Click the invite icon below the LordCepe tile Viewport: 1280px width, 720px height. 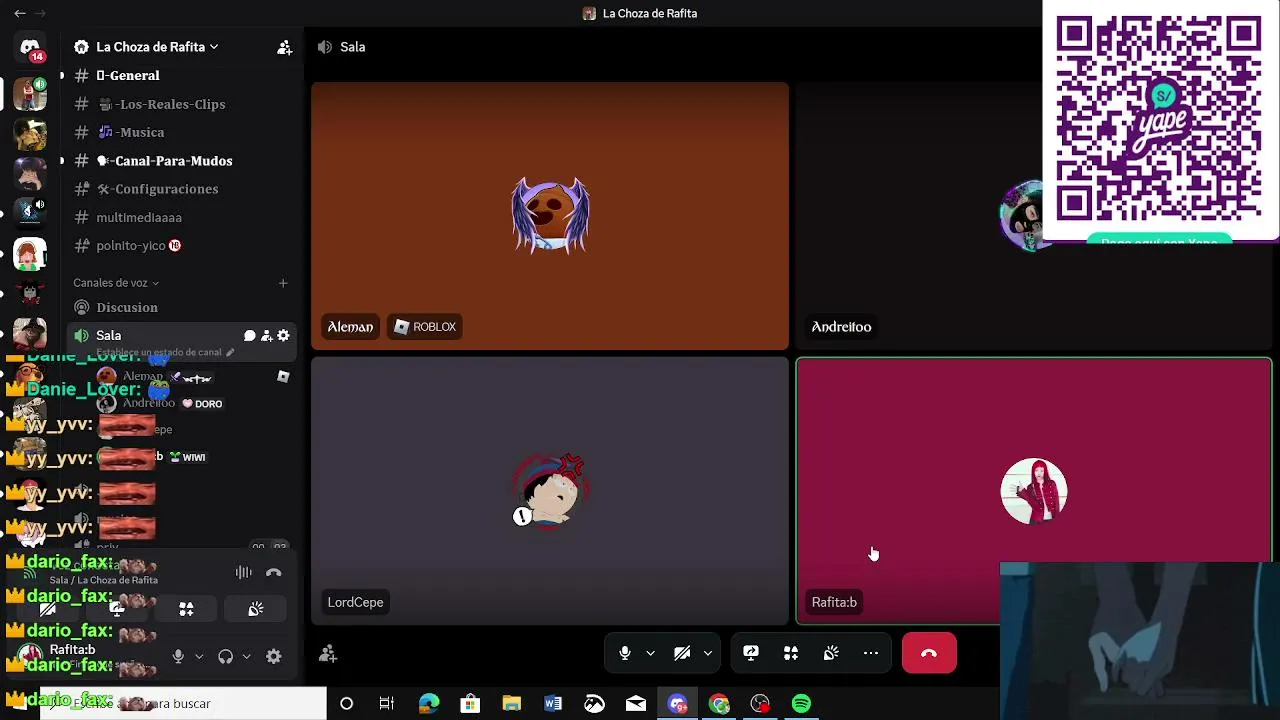coord(327,654)
